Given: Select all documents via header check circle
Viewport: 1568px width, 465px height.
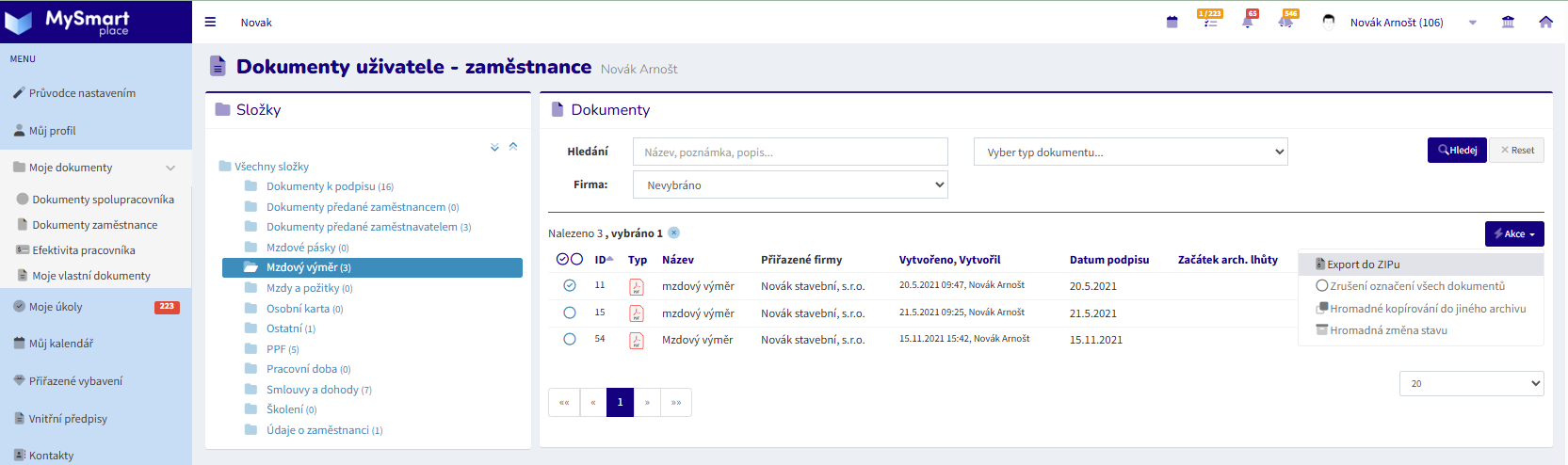Looking at the screenshot, I should click(562, 259).
